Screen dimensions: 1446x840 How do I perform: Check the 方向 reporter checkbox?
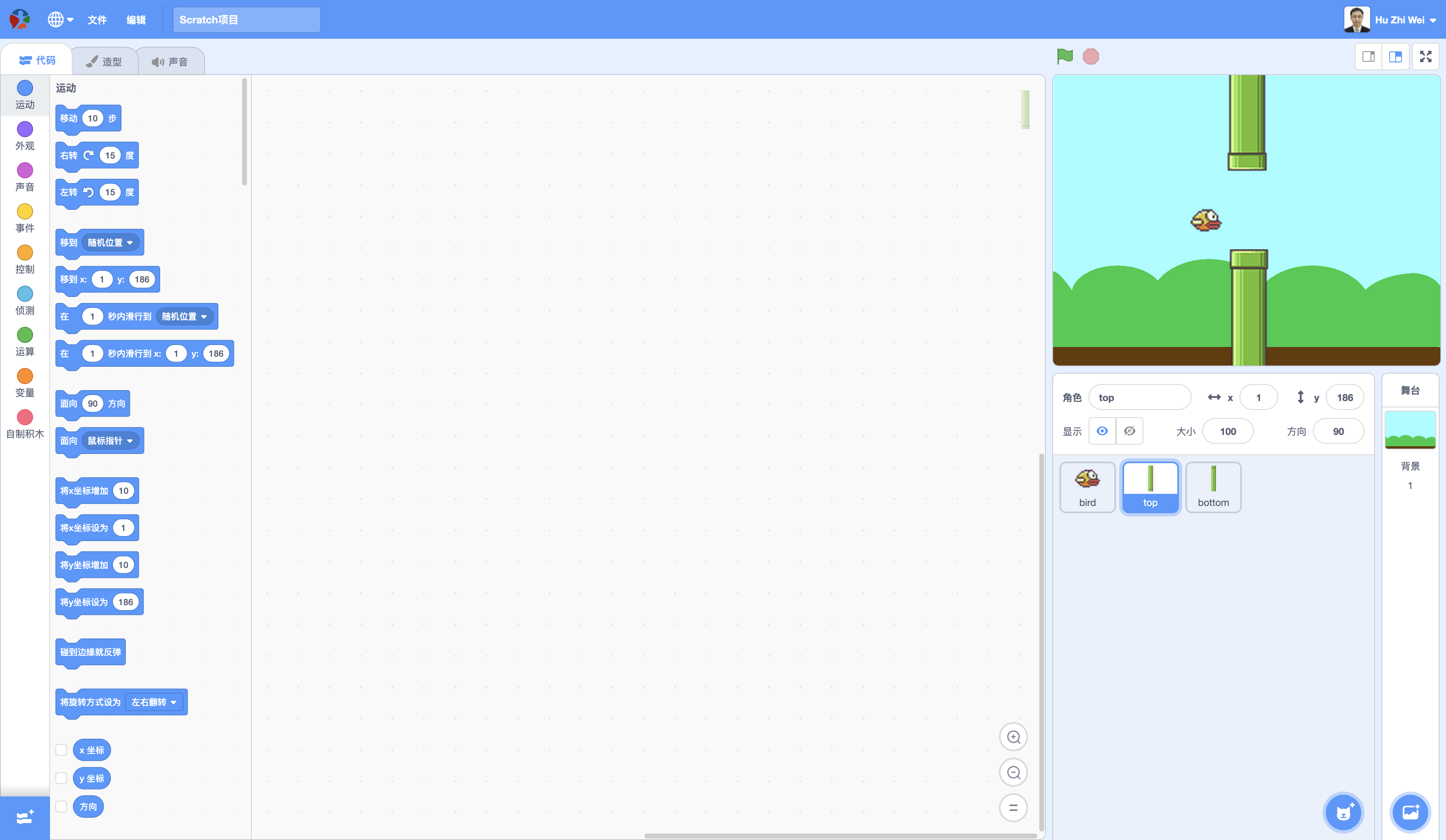61,806
